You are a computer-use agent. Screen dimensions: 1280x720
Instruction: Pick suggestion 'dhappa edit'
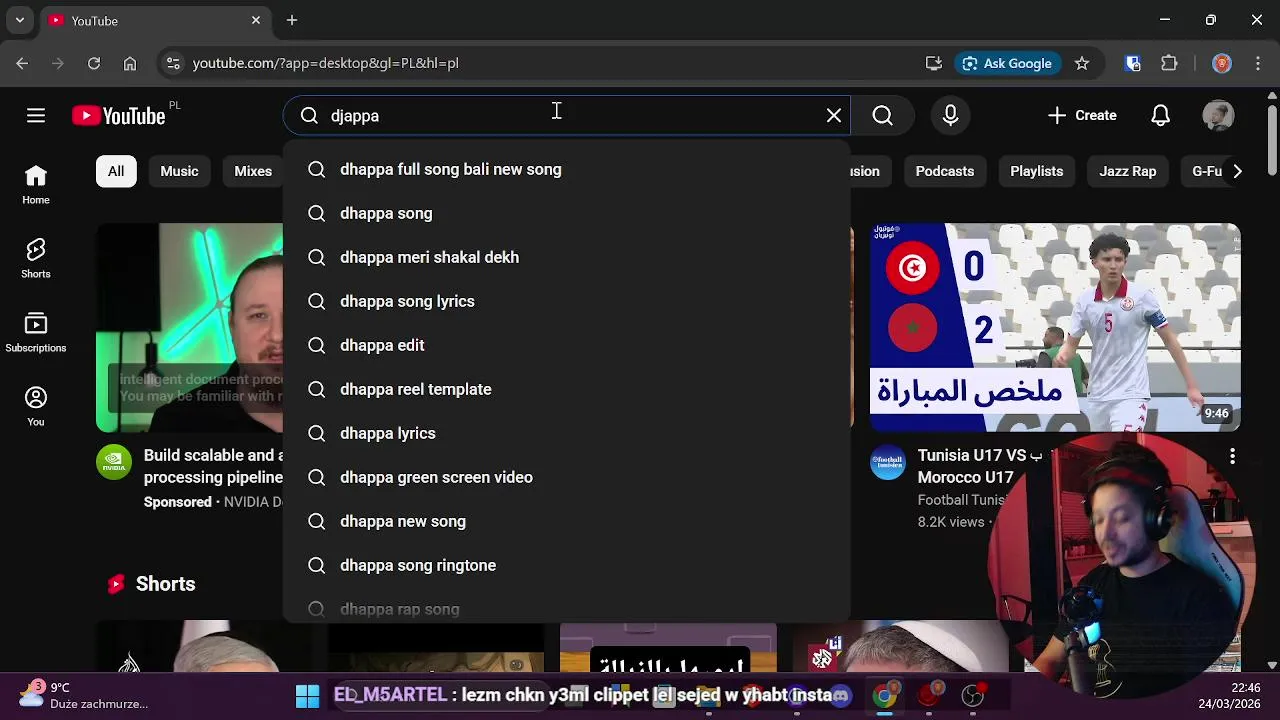(566, 345)
